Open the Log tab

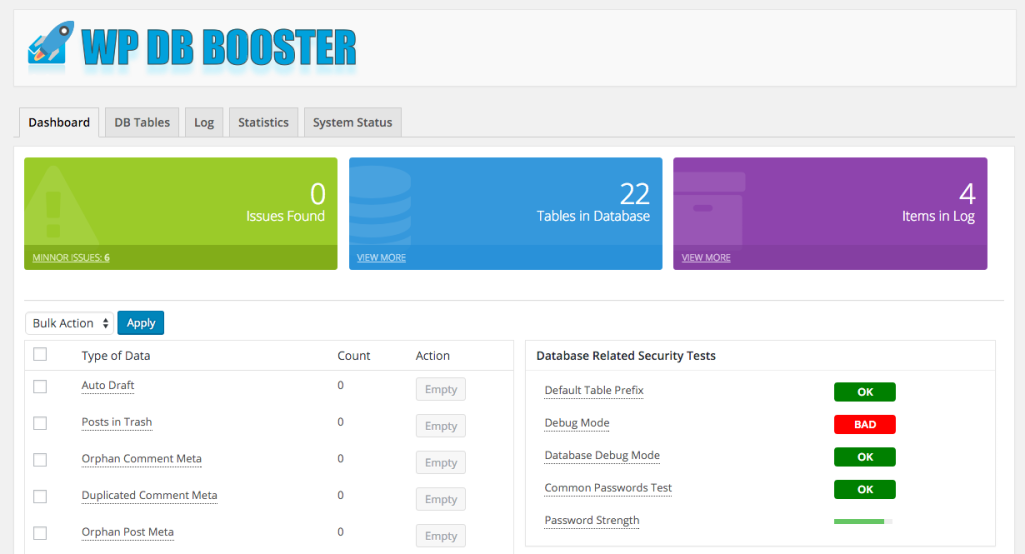point(204,122)
